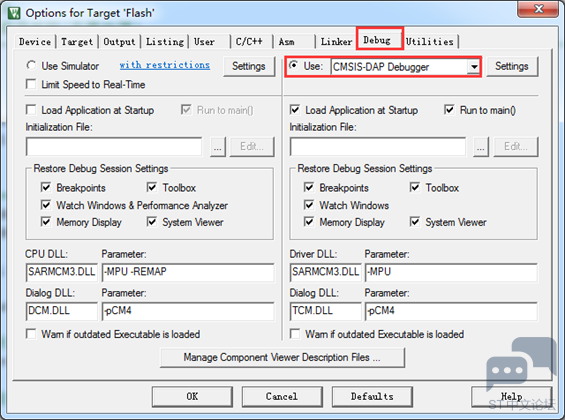Enable simulator Warn if outdated Executable
Viewport: 565px width, 420px height.
31,334
